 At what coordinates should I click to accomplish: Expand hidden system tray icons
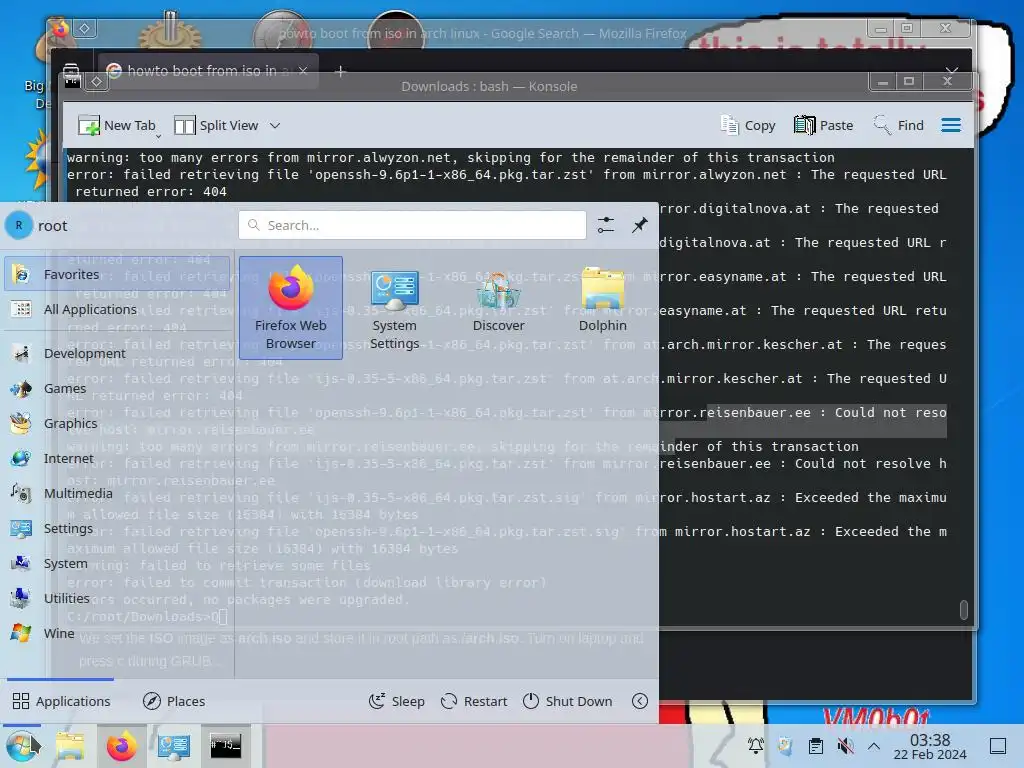pyautogui.click(x=874, y=746)
